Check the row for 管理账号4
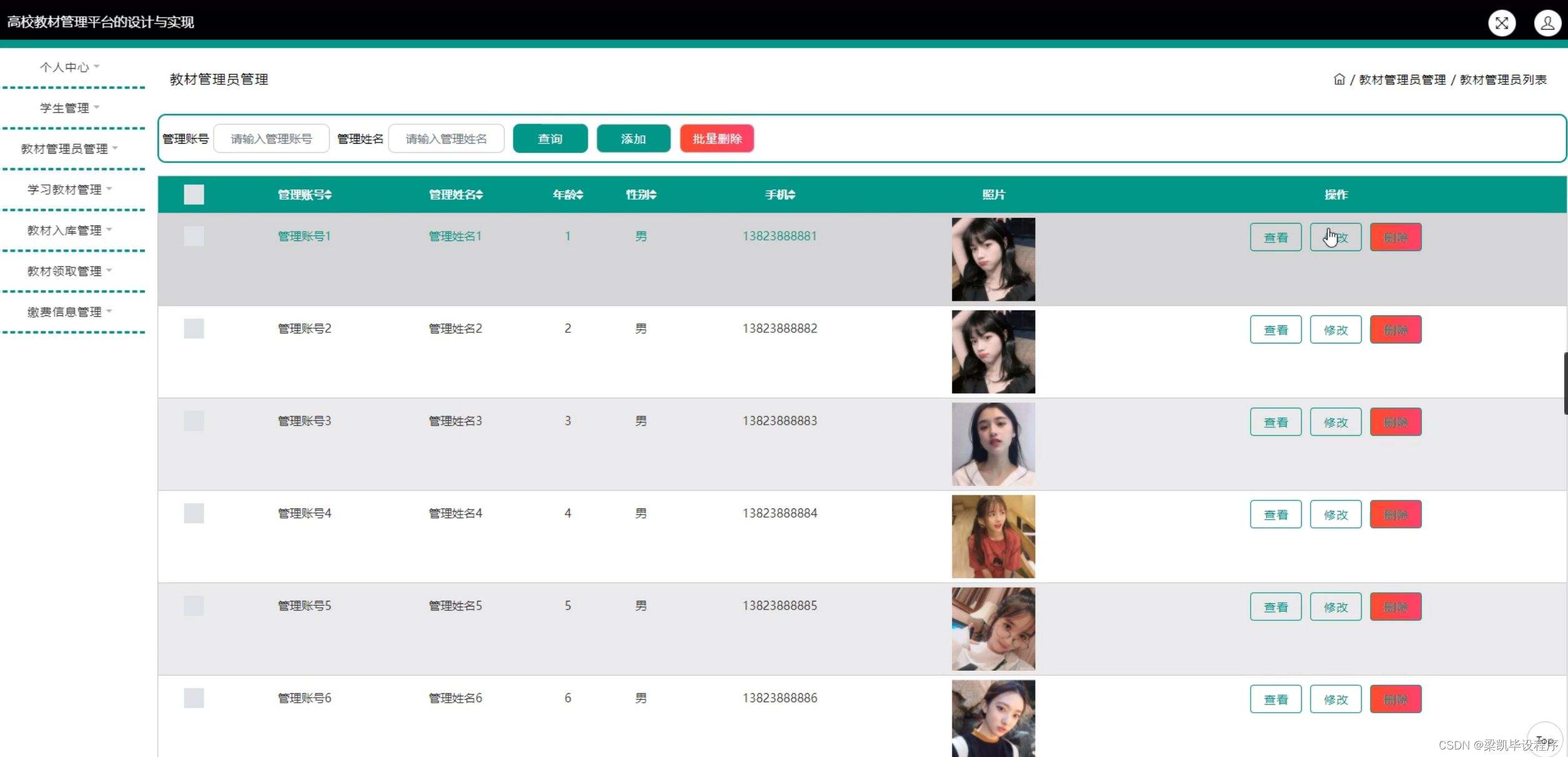Viewport: 1568px width, 757px height. coord(194,513)
